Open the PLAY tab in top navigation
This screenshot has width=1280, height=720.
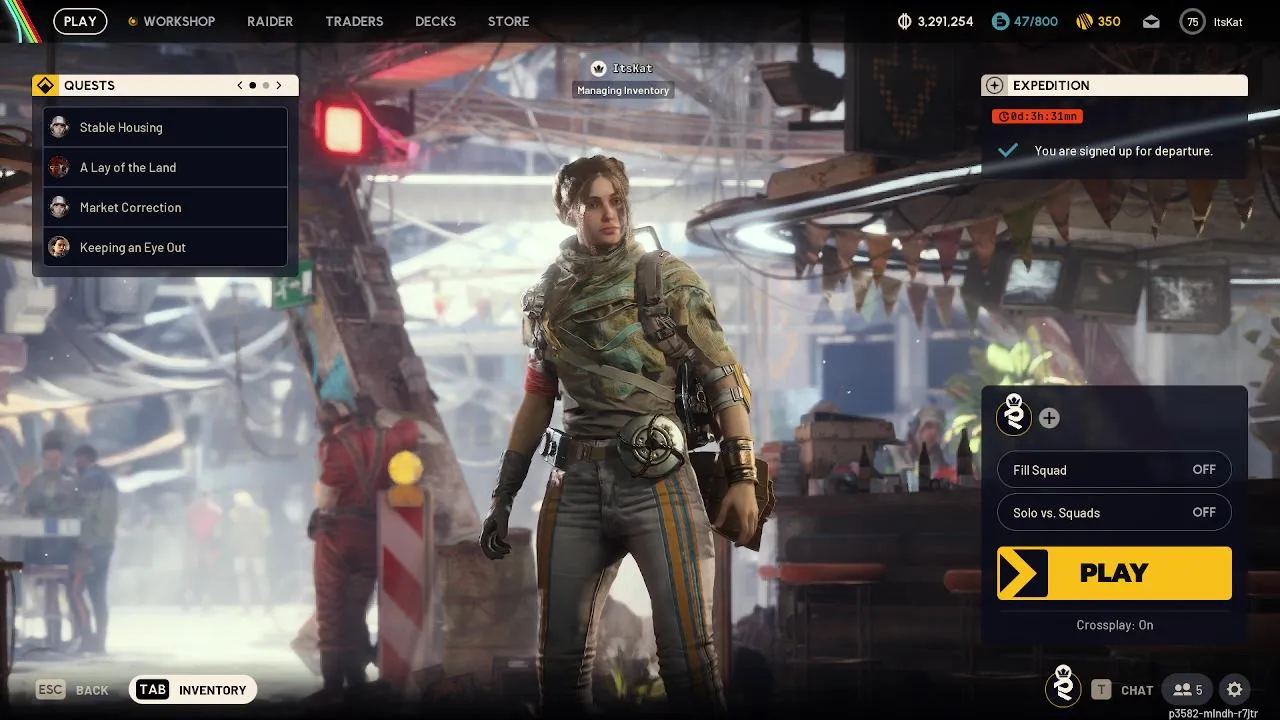pyautogui.click(x=80, y=21)
